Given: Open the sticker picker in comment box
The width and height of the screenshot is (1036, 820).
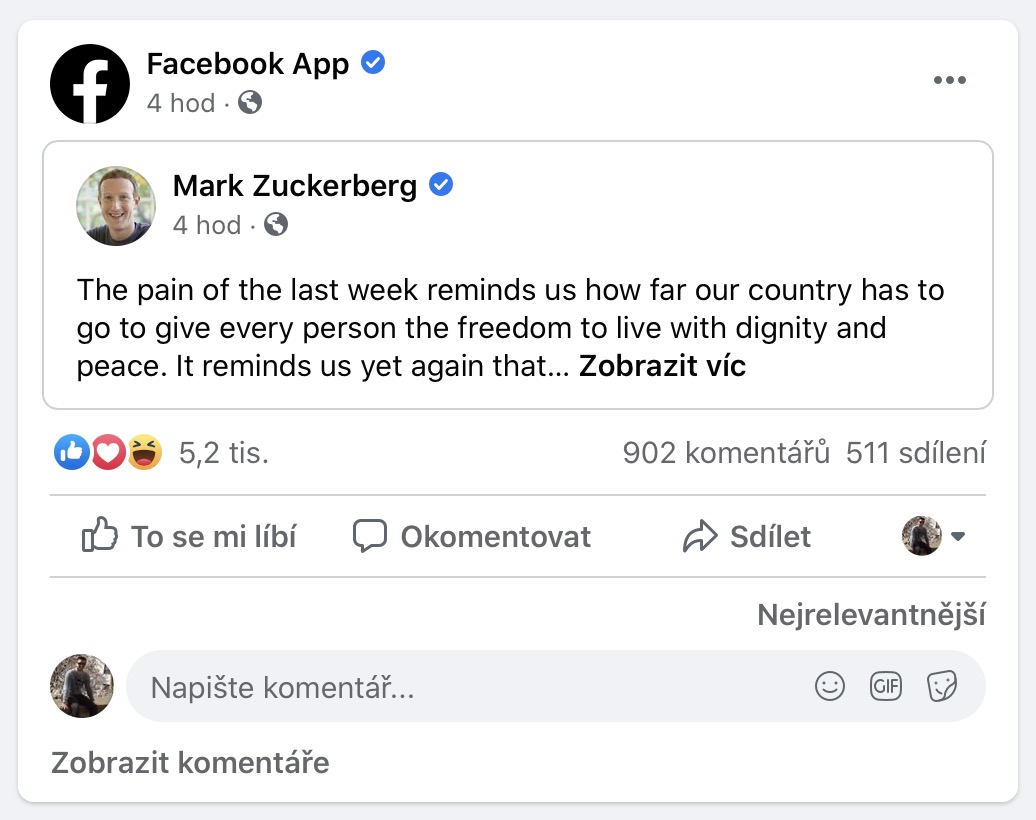Looking at the screenshot, I should (942, 686).
